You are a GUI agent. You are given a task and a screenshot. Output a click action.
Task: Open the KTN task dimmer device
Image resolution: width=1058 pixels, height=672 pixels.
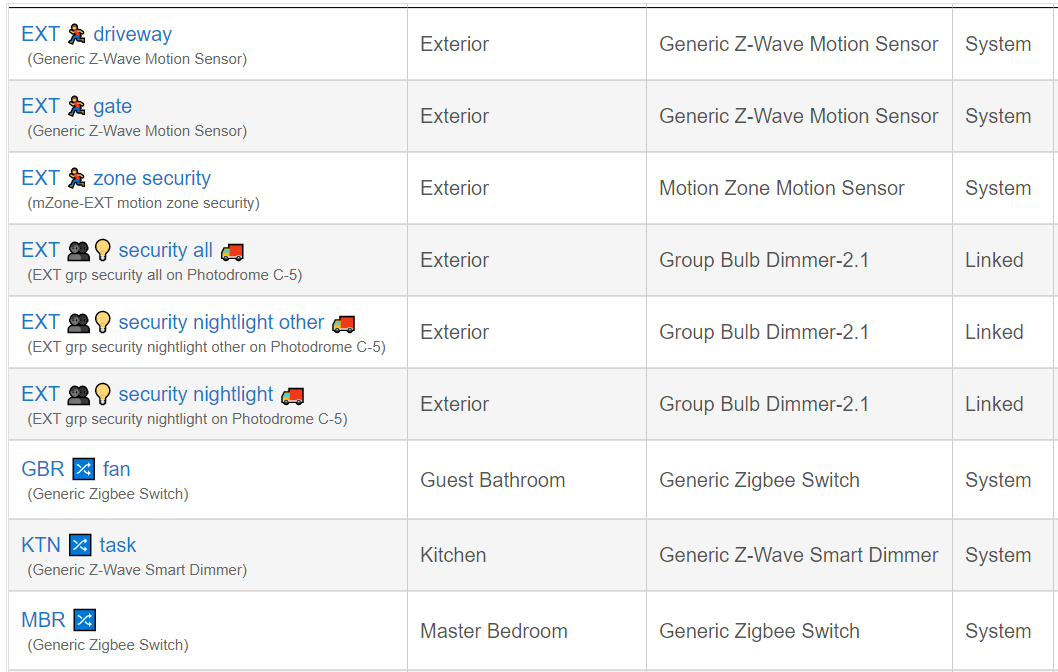pos(78,544)
